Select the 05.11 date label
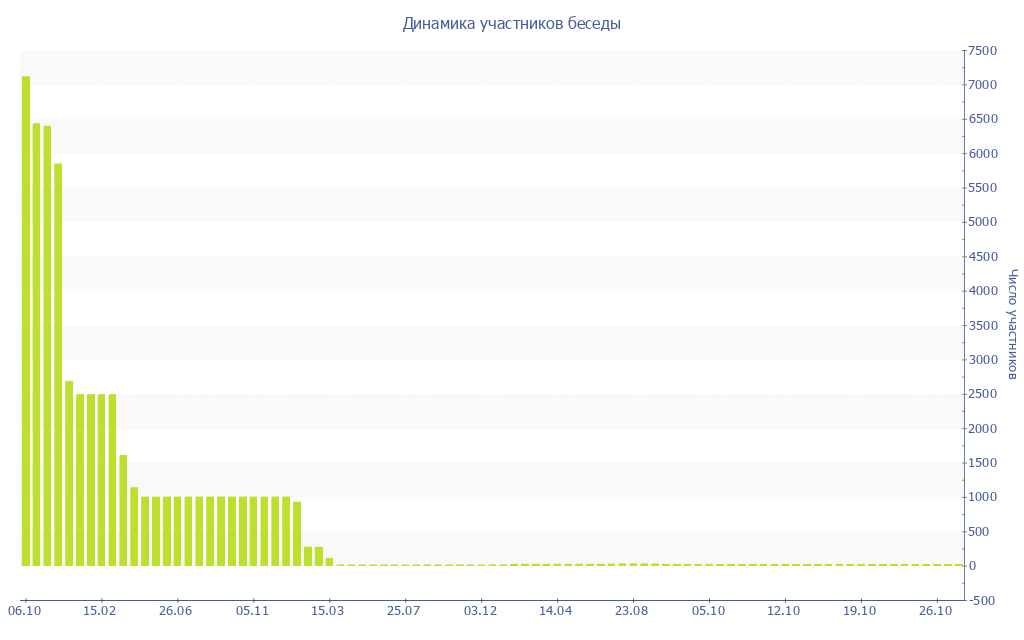This screenshot has height=640, width=1024. click(252, 610)
